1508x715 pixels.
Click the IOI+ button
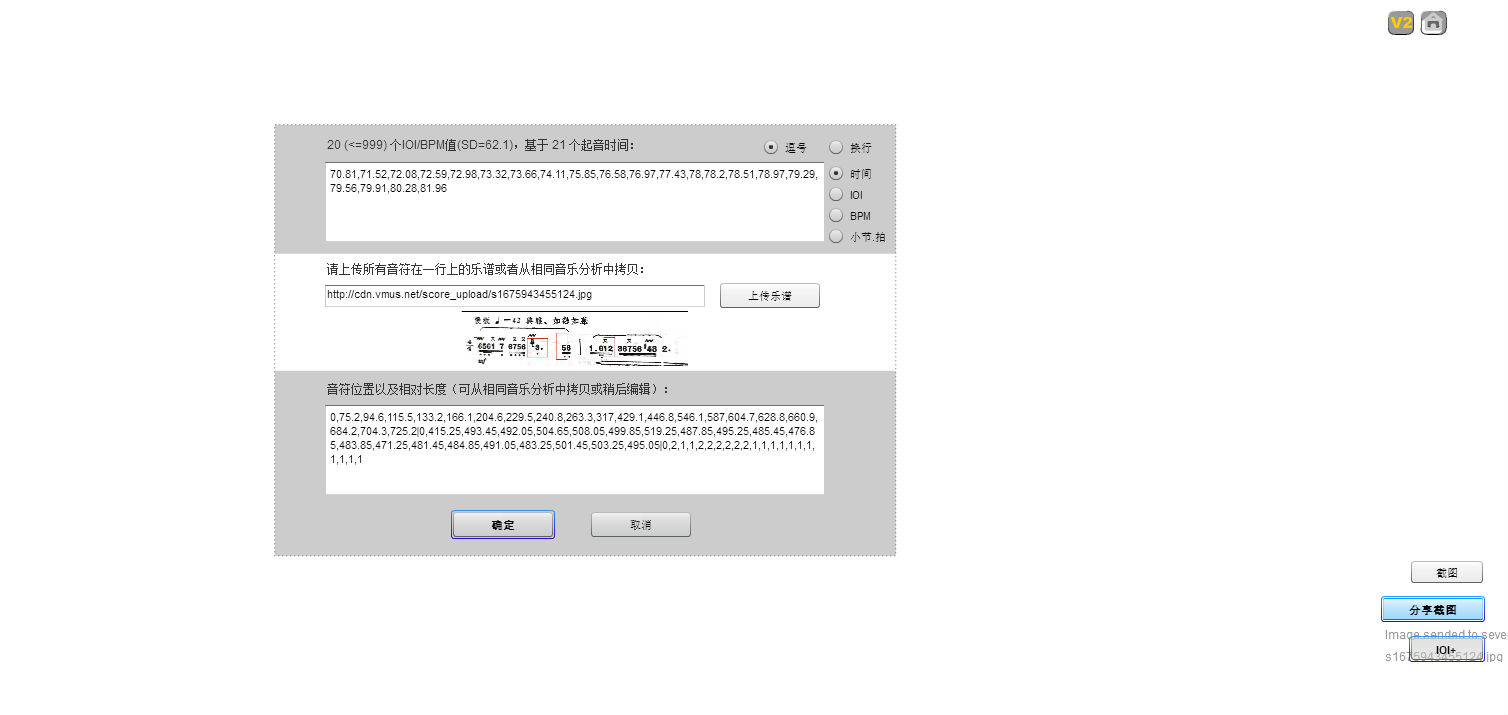coord(1446,650)
